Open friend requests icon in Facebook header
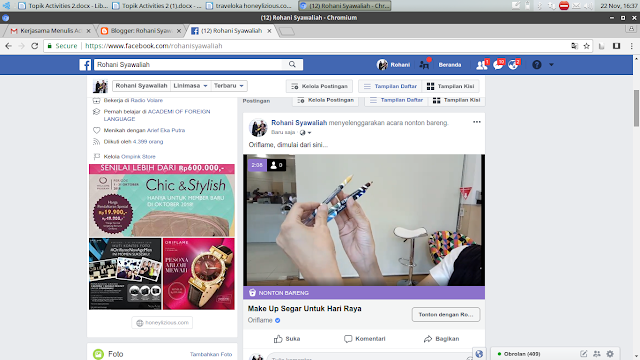Screen dimensions: 640x360 click(482, 64)
